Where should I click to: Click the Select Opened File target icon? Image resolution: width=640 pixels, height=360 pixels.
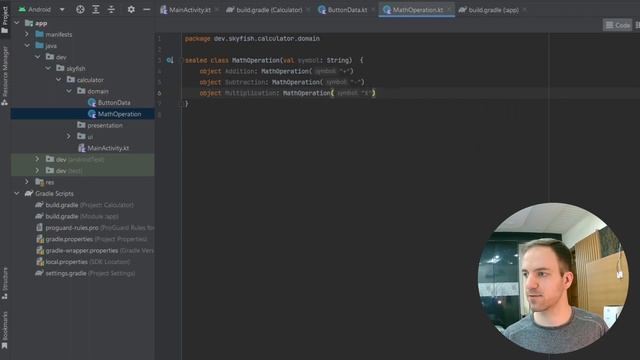(80, 9)
